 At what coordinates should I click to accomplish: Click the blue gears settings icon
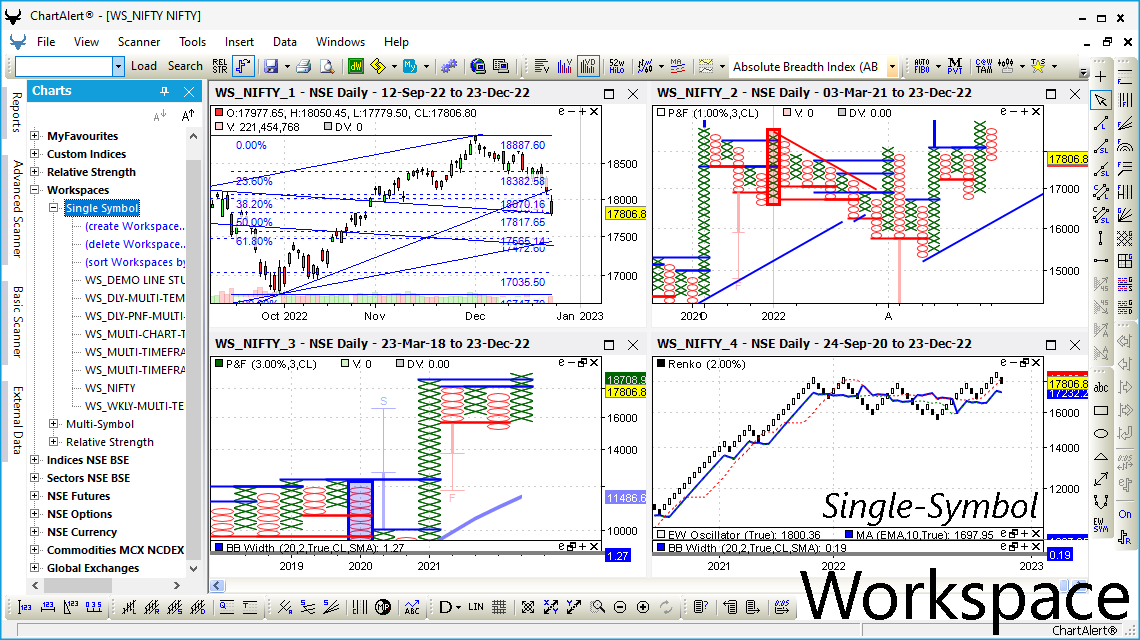pos(449,66)
